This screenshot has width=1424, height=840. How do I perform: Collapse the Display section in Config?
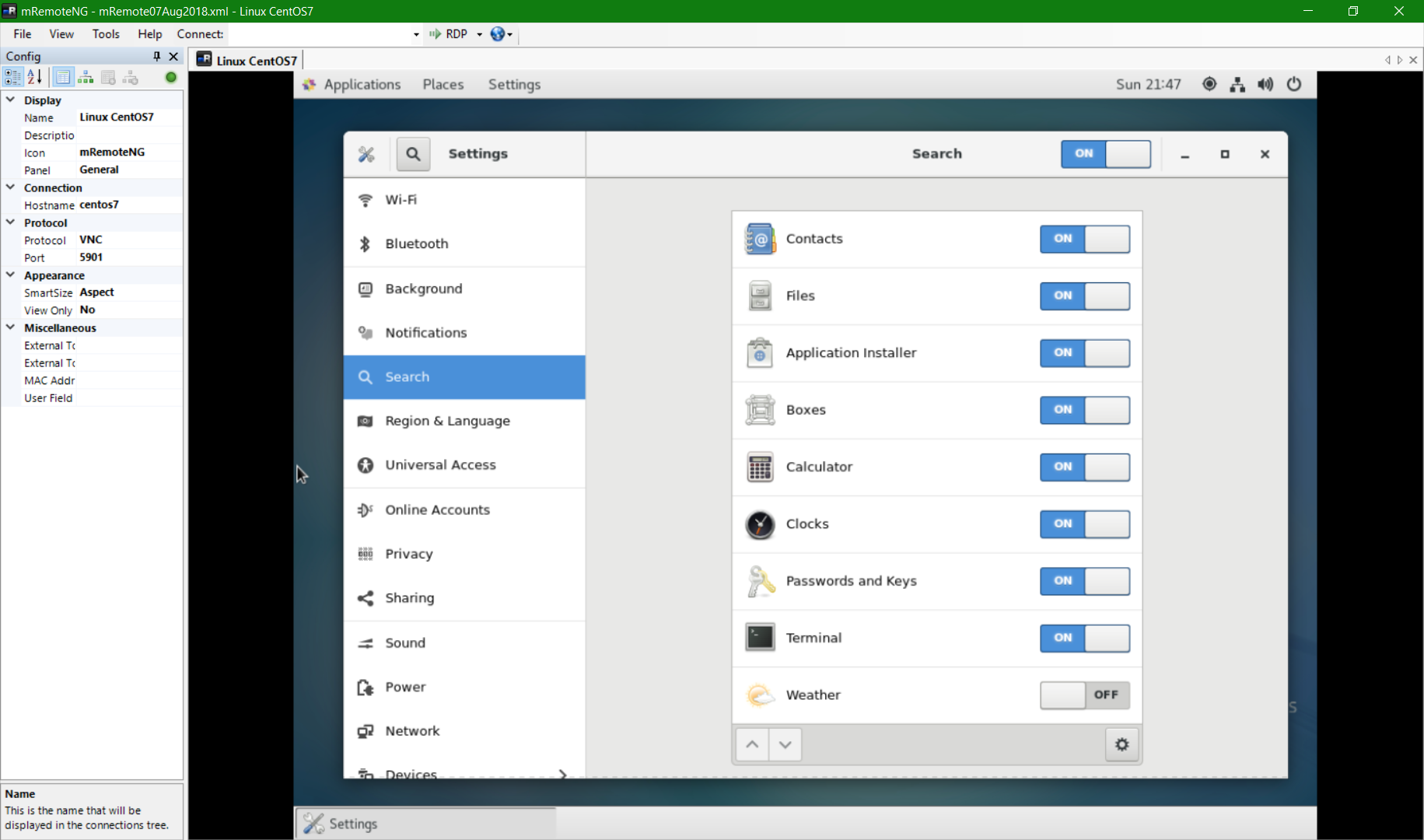click(x=11, y=100)
